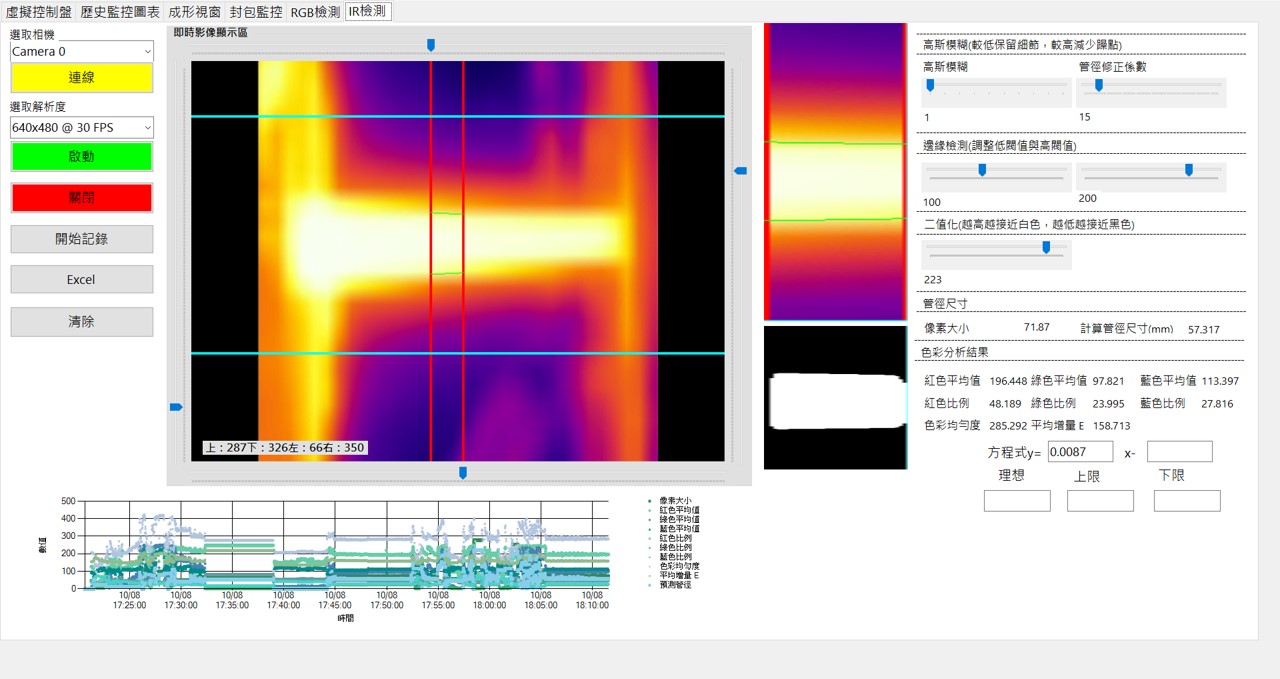Click the 二值化 slider thumb

[1046, 247]
